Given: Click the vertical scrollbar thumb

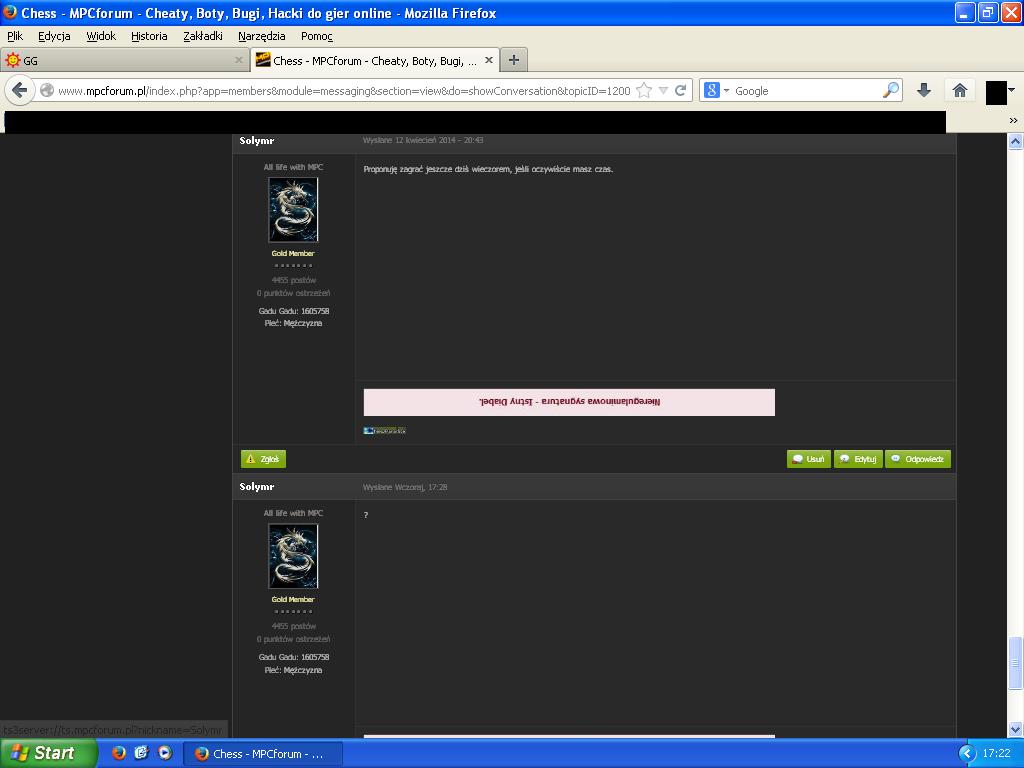Looking at the screenshot, I should coord(1015,663).
